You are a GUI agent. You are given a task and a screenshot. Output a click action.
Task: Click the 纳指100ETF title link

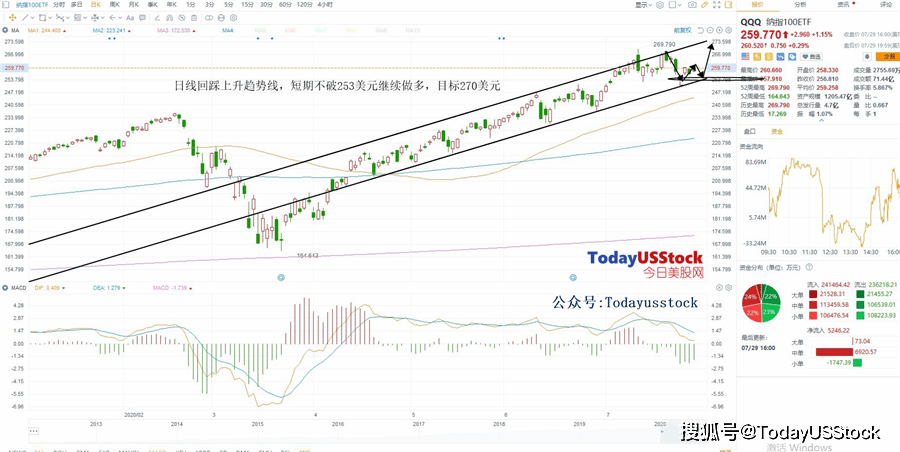pos(32,4)
